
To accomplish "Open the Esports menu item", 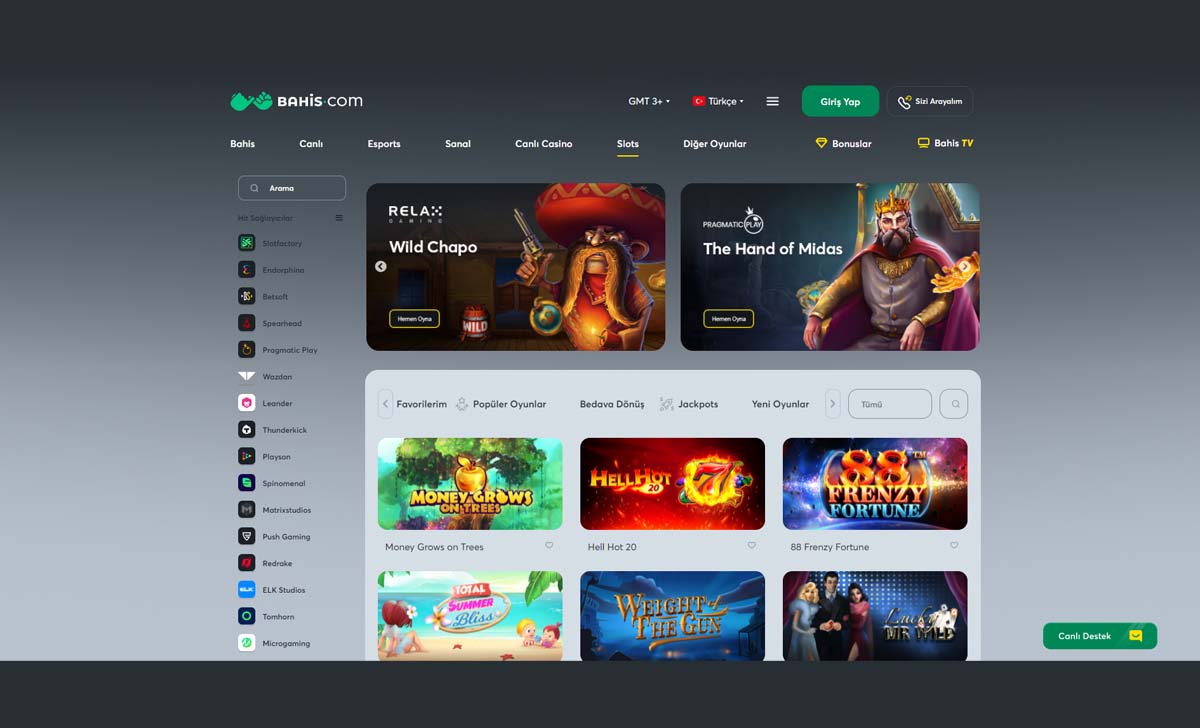I will pos(384,144).
